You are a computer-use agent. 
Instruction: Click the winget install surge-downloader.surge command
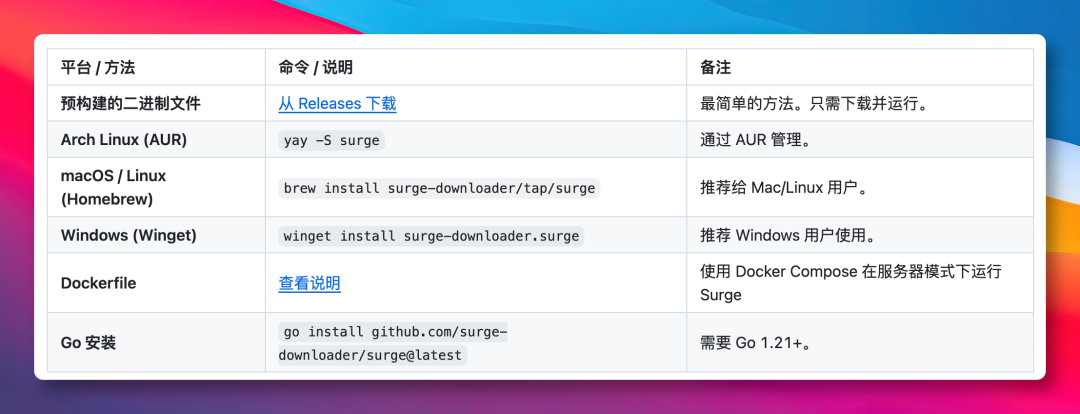point(431,236)
